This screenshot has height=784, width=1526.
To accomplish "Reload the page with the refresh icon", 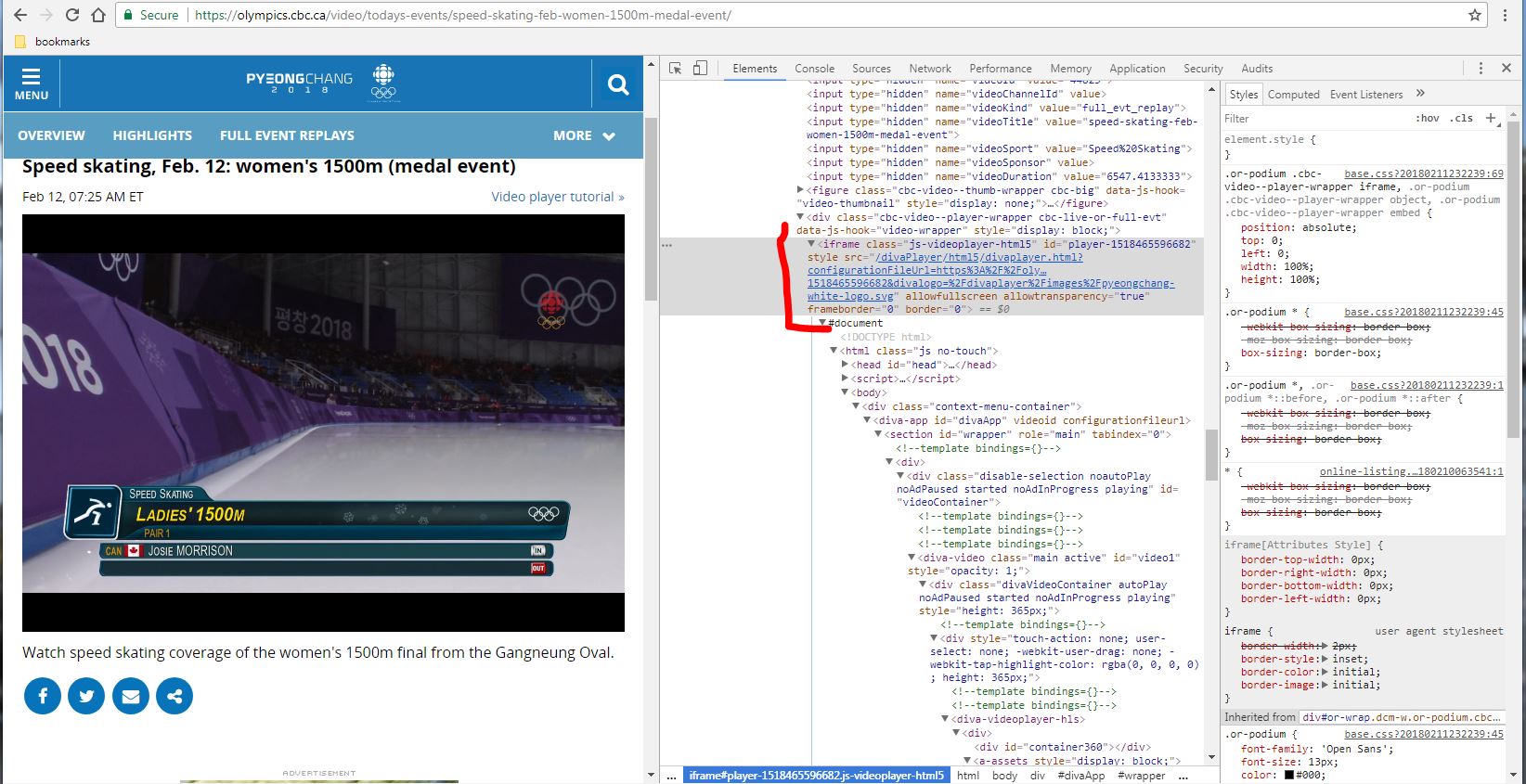I will tap(72, 15).
